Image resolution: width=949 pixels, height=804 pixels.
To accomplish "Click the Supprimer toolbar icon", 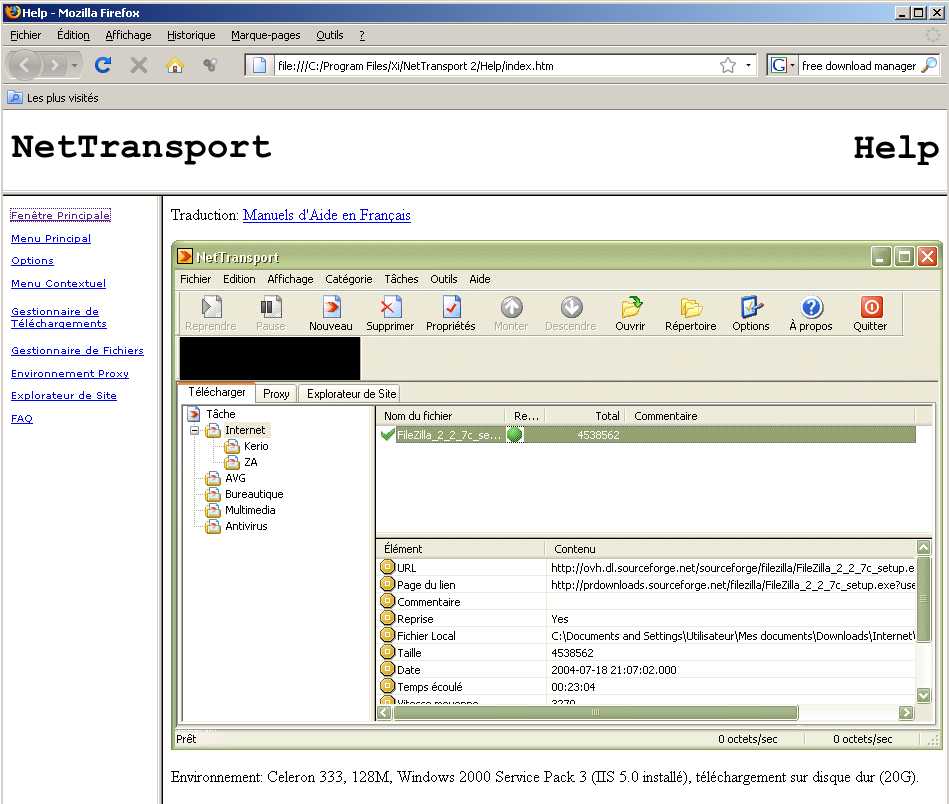I will tap(390, 308).
